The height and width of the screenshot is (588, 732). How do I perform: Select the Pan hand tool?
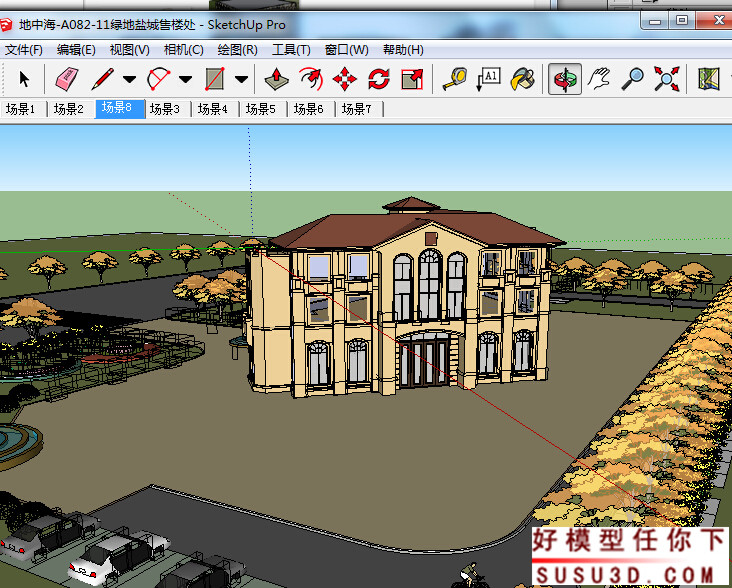pos(598,78)
